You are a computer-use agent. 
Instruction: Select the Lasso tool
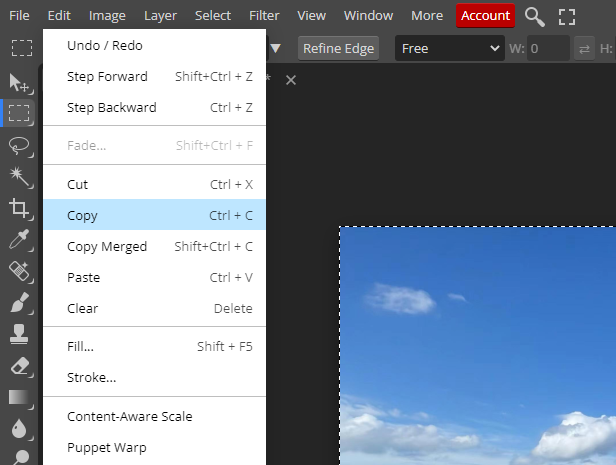18,145
